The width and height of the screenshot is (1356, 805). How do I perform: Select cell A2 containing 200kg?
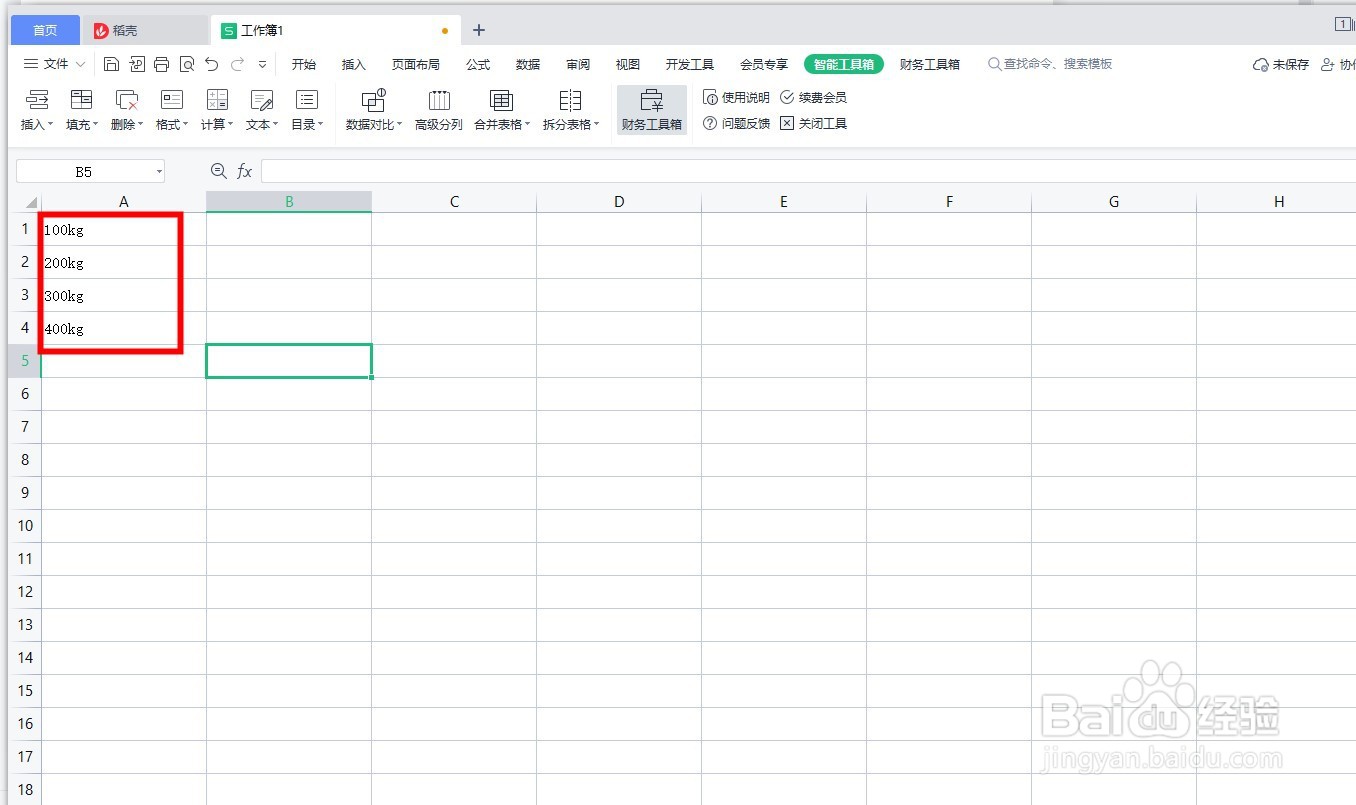tap(124, 263)
